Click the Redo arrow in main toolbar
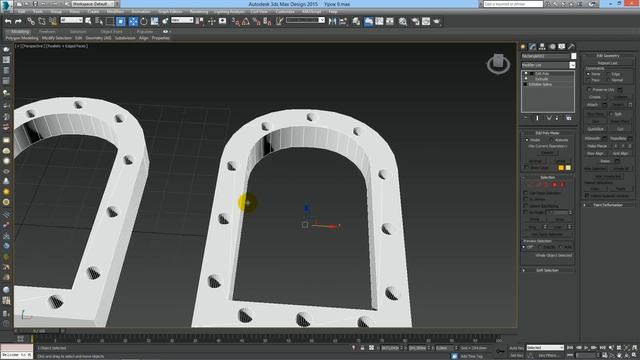640x360 pixels. tap(18, 21)
